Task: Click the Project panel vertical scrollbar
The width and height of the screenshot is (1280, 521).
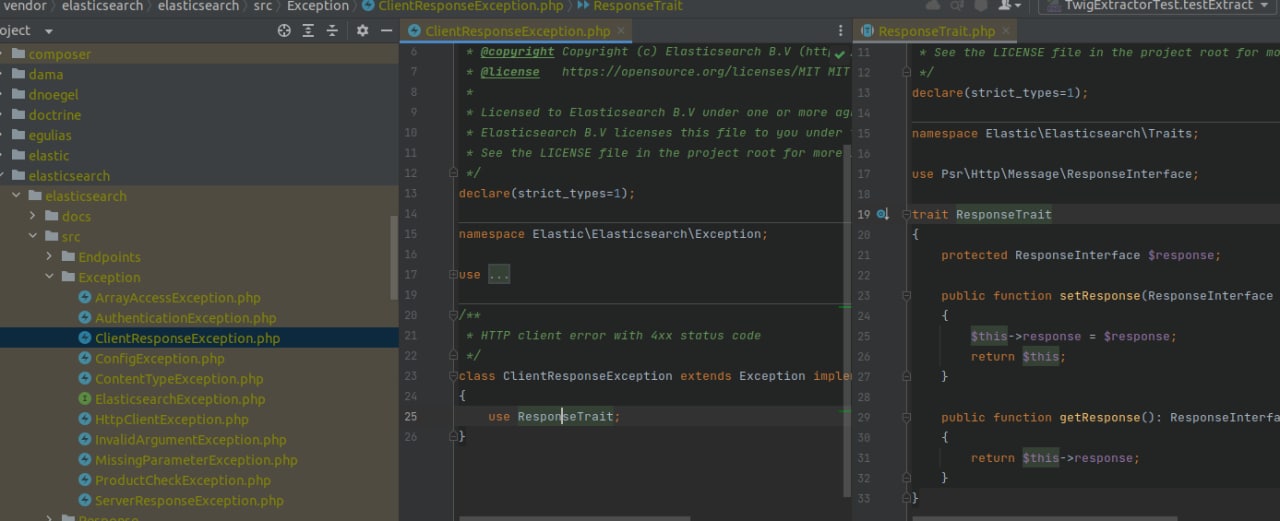Action: pyautogui.click(x=394, y=258)
